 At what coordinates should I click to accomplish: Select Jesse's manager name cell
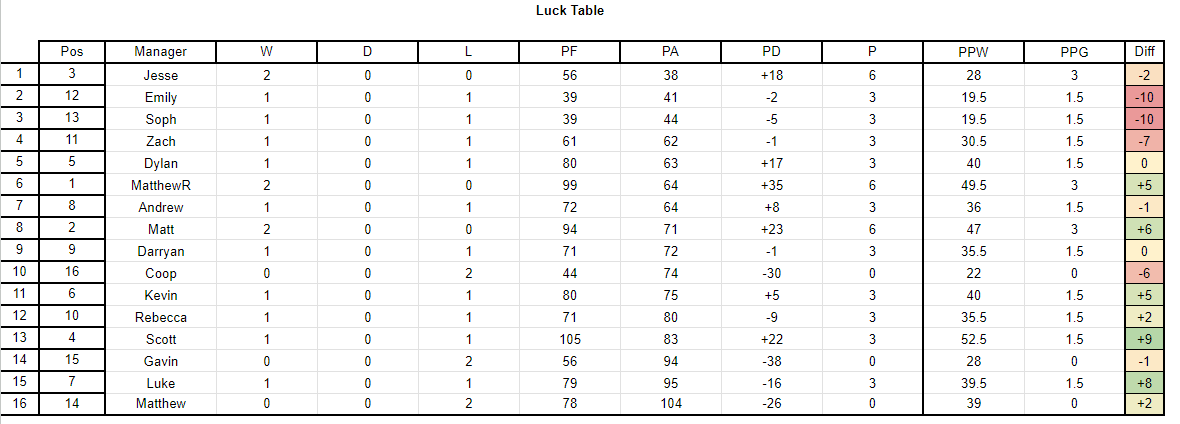point(160,75)
